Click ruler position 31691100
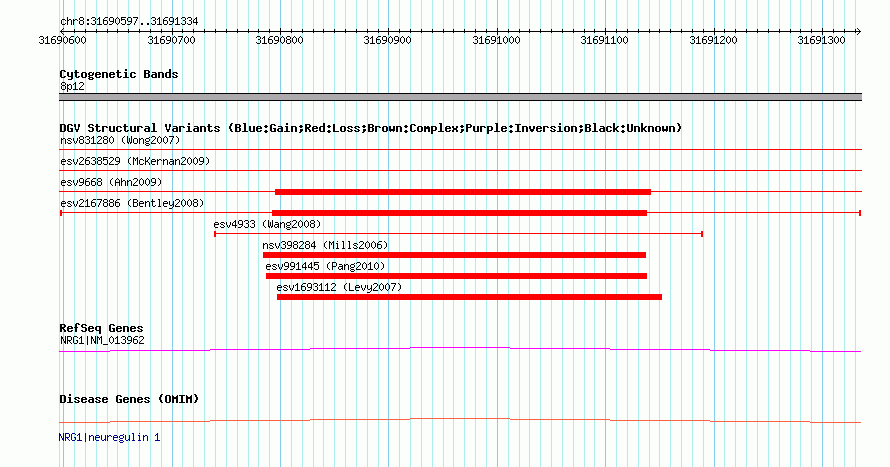 pyautogui.click(x=604, y=40)
